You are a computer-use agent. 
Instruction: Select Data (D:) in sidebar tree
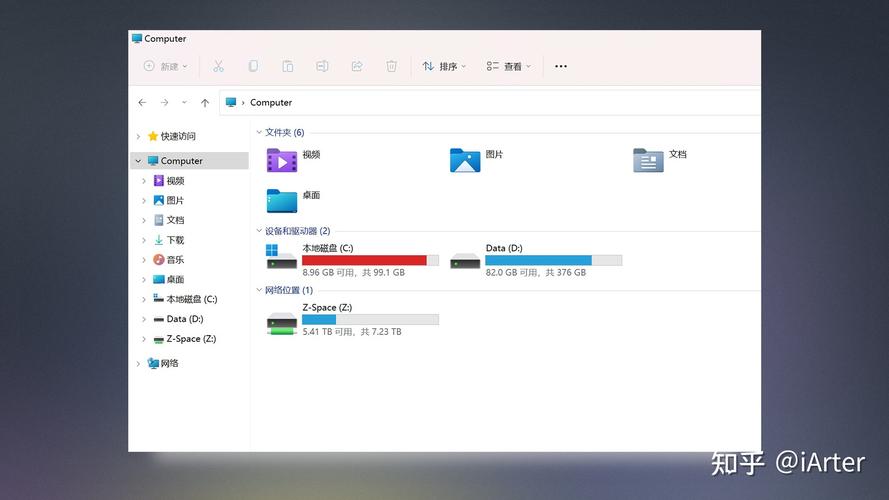click(x=184, y=319)
